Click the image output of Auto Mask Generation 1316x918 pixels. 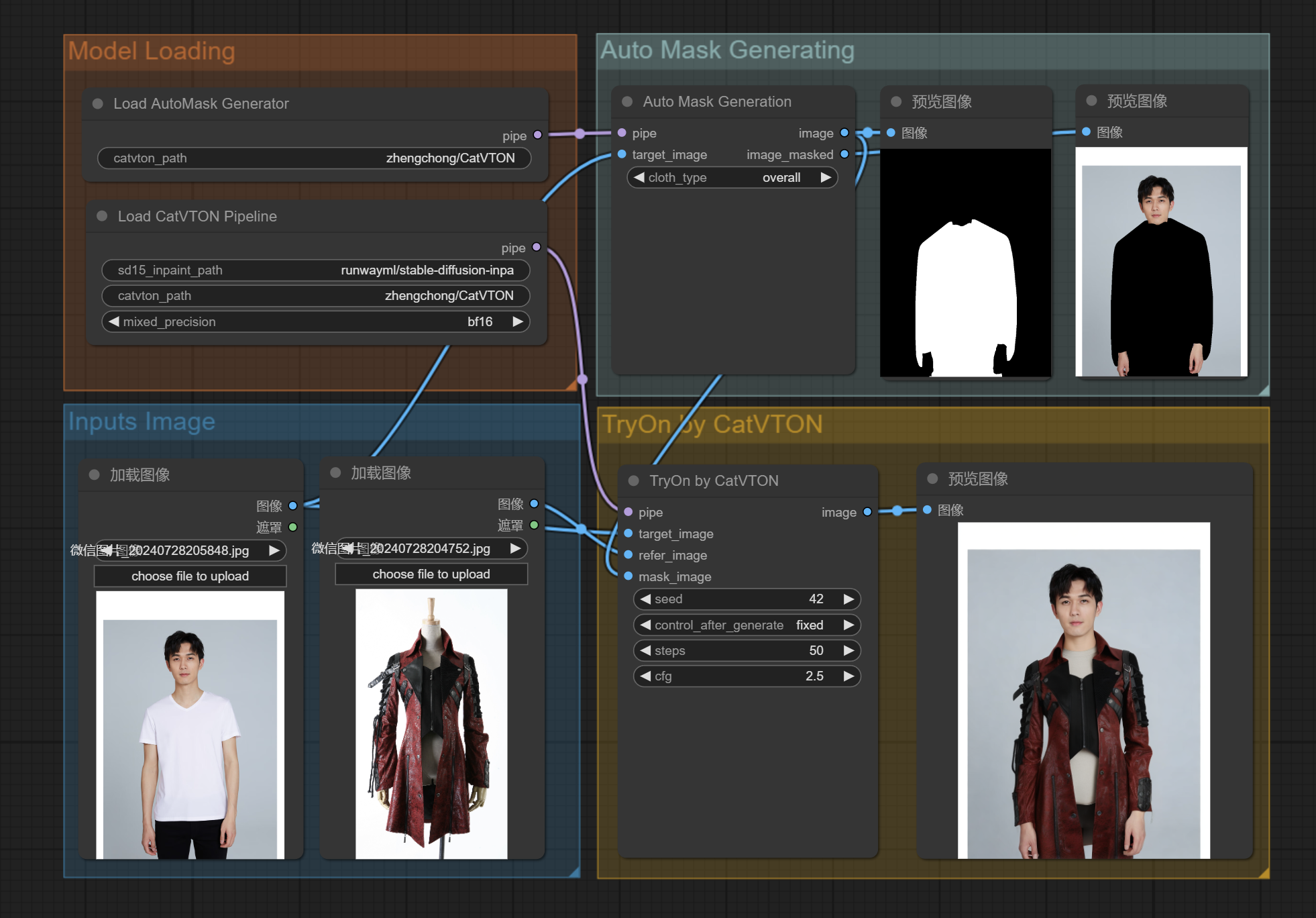click(844, 133)
